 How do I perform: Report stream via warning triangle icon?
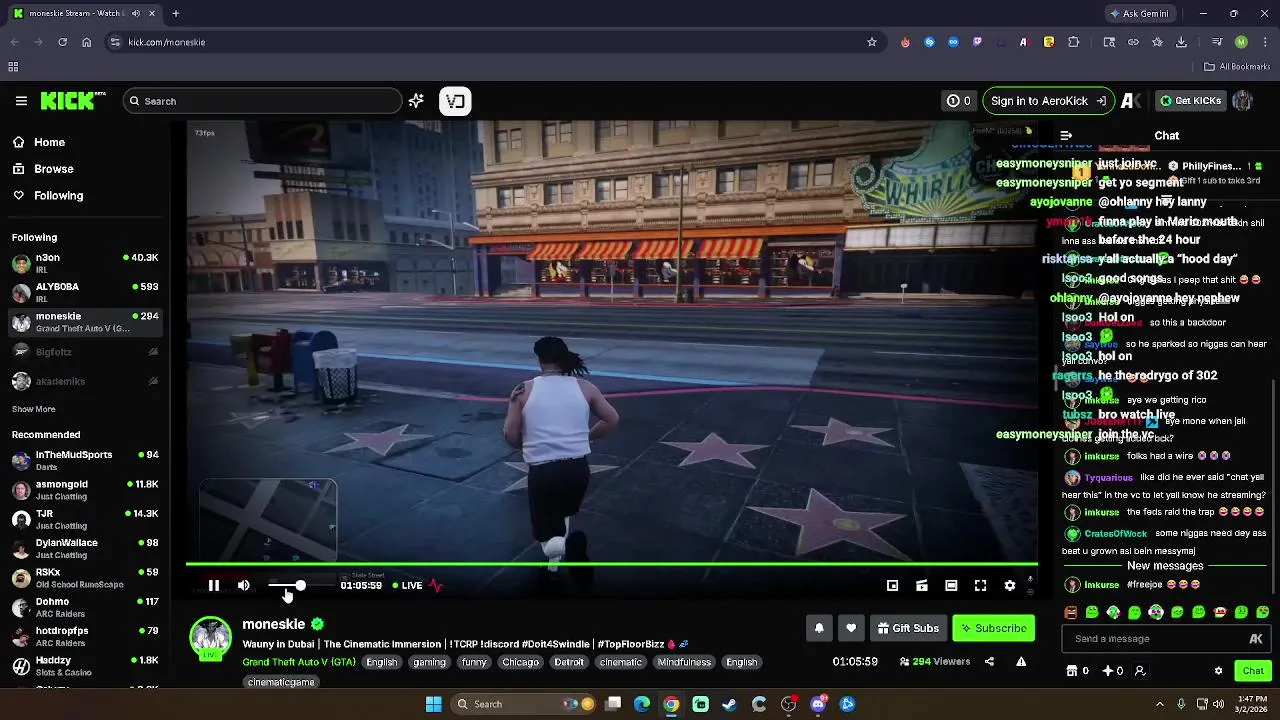[x=1021, y=661]
